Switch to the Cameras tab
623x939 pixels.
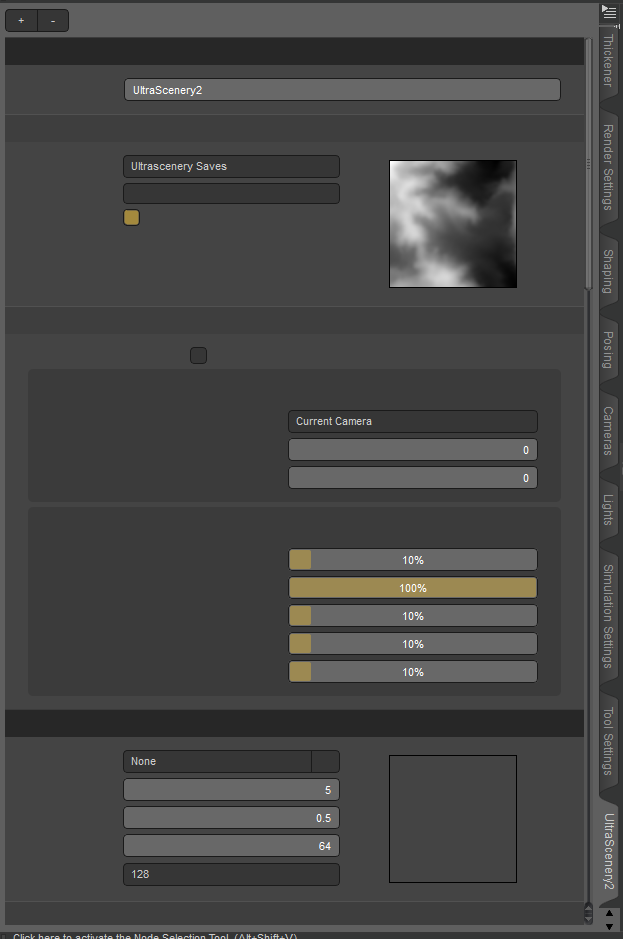[x=608, y=431]
